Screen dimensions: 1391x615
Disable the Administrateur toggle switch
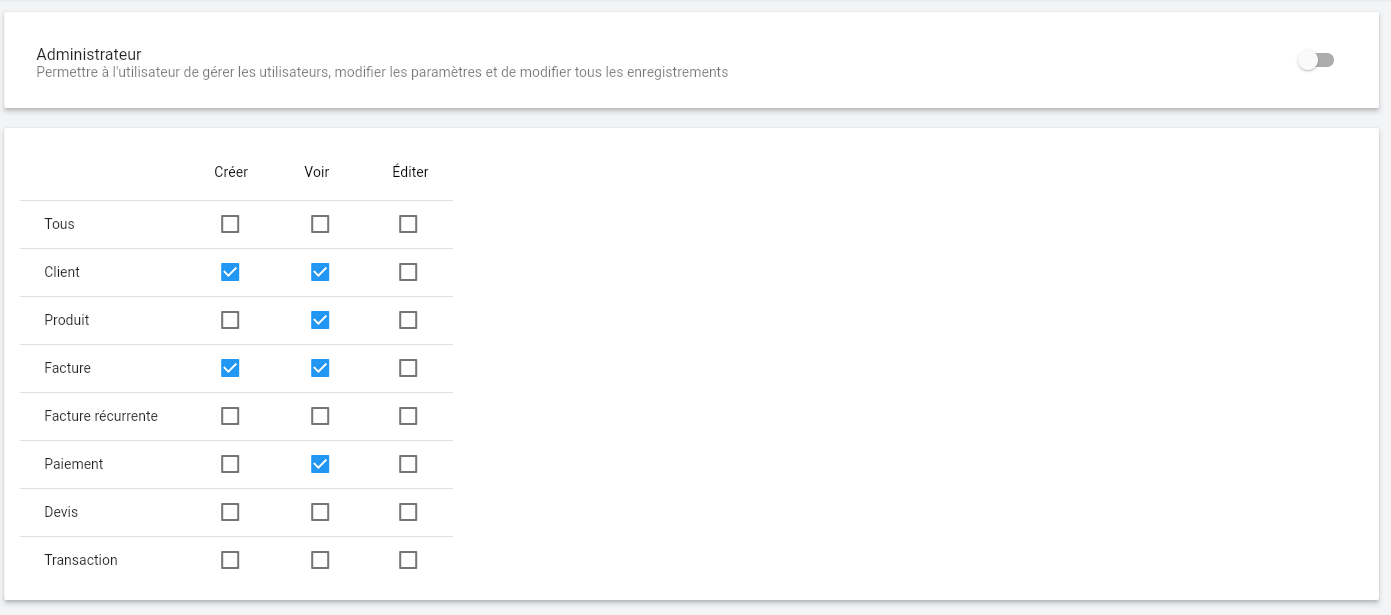click(x=1316, y=60)
